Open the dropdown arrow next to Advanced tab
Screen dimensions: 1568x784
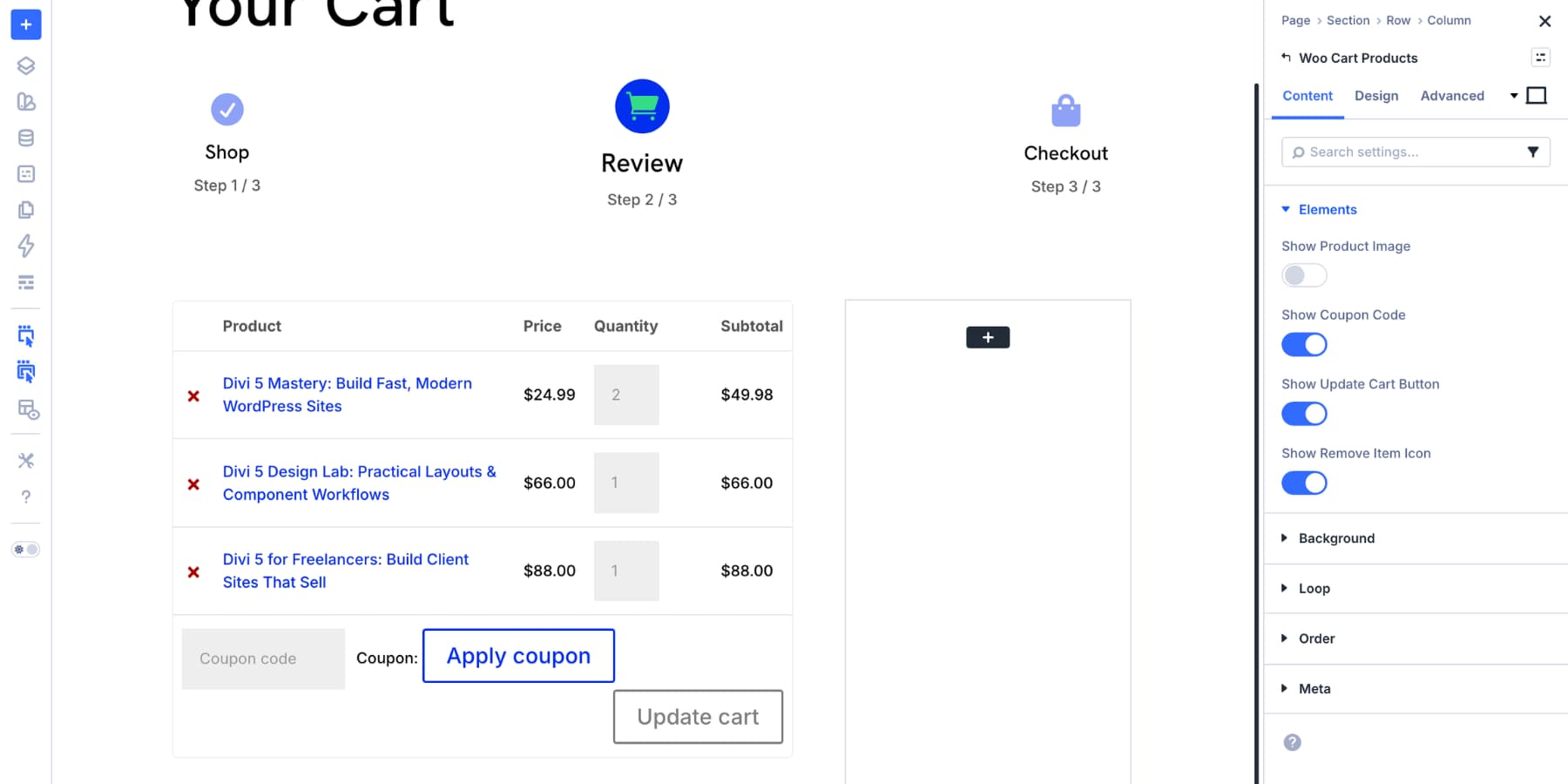[1514, 96]
